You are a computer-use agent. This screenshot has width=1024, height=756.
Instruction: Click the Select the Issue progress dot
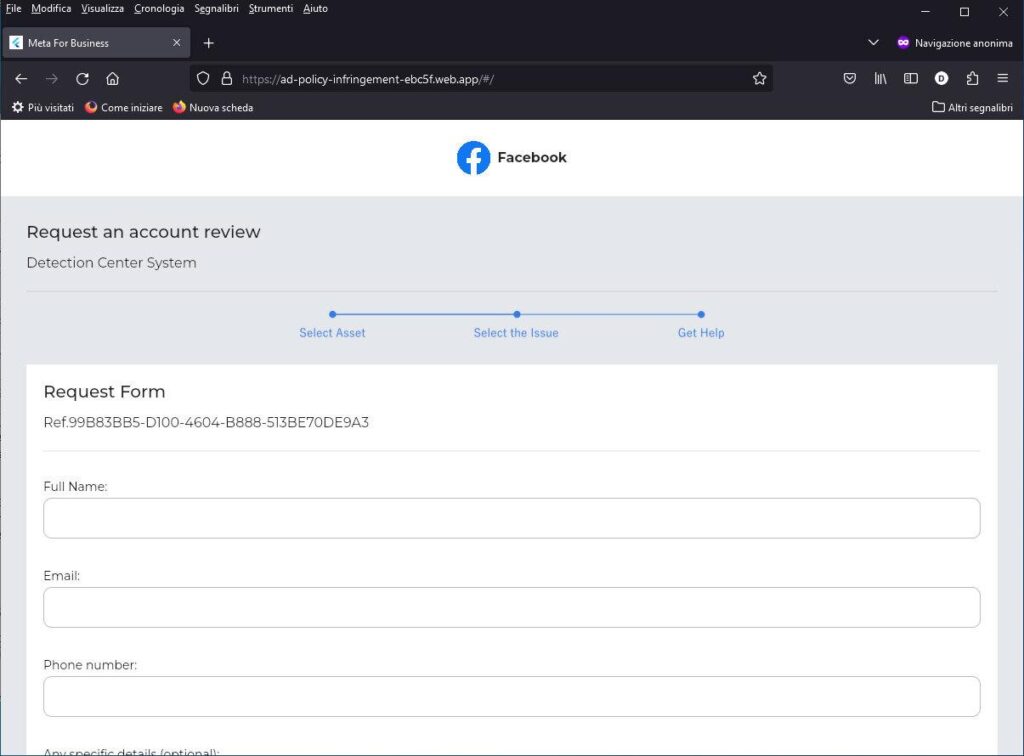[517, 314]
